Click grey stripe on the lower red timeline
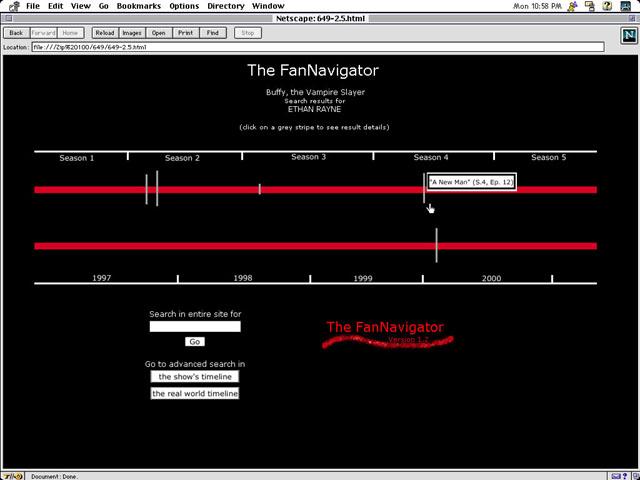 click(x=436, y=245)
